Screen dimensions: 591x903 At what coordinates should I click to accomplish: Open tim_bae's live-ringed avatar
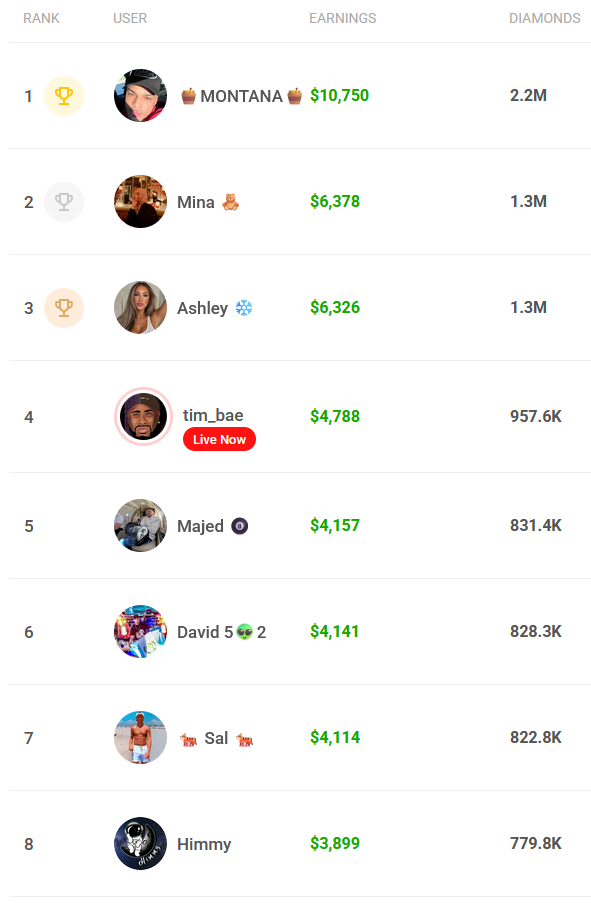[143, 416]
